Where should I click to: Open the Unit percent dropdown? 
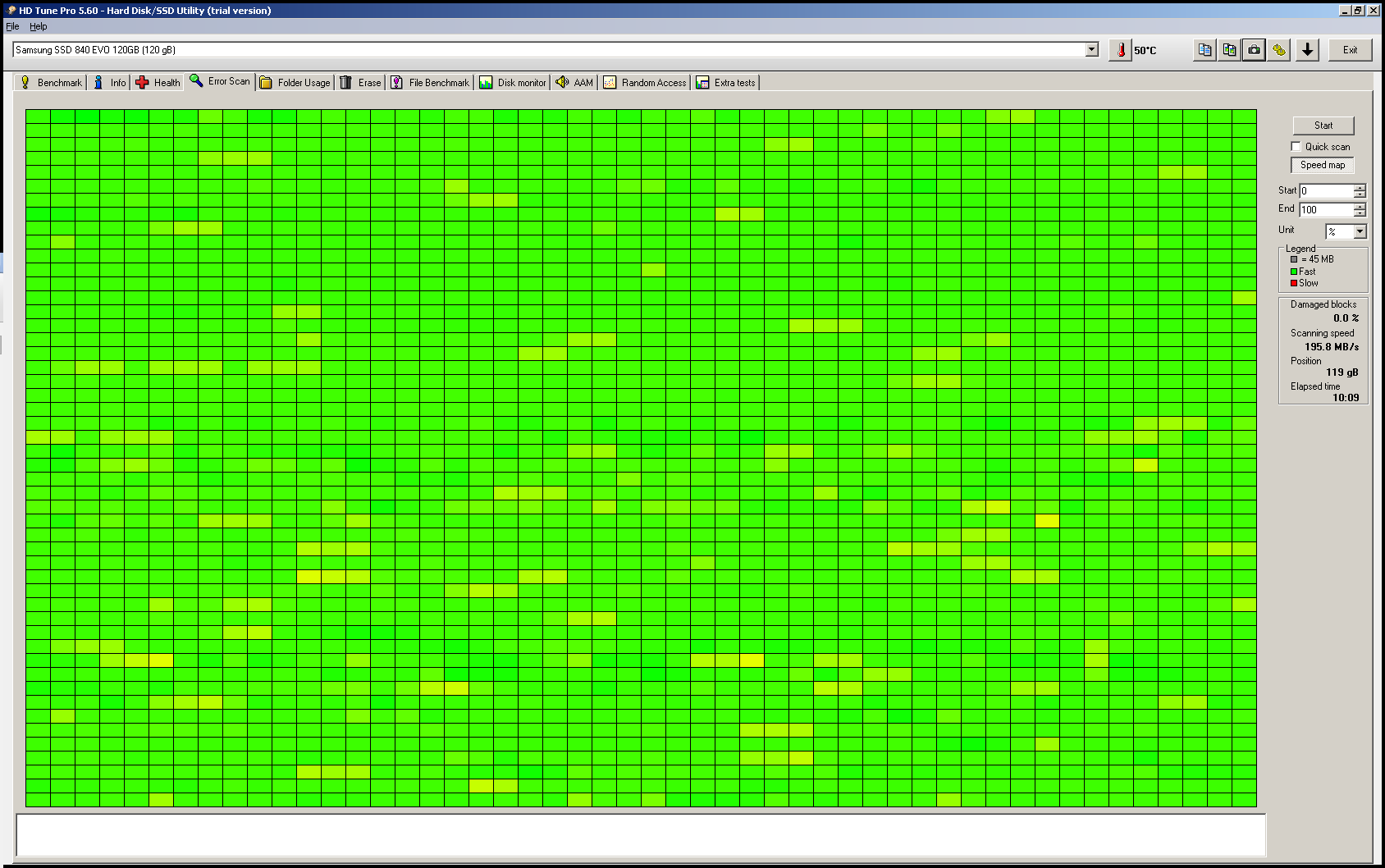click(x=1360, y=231)
